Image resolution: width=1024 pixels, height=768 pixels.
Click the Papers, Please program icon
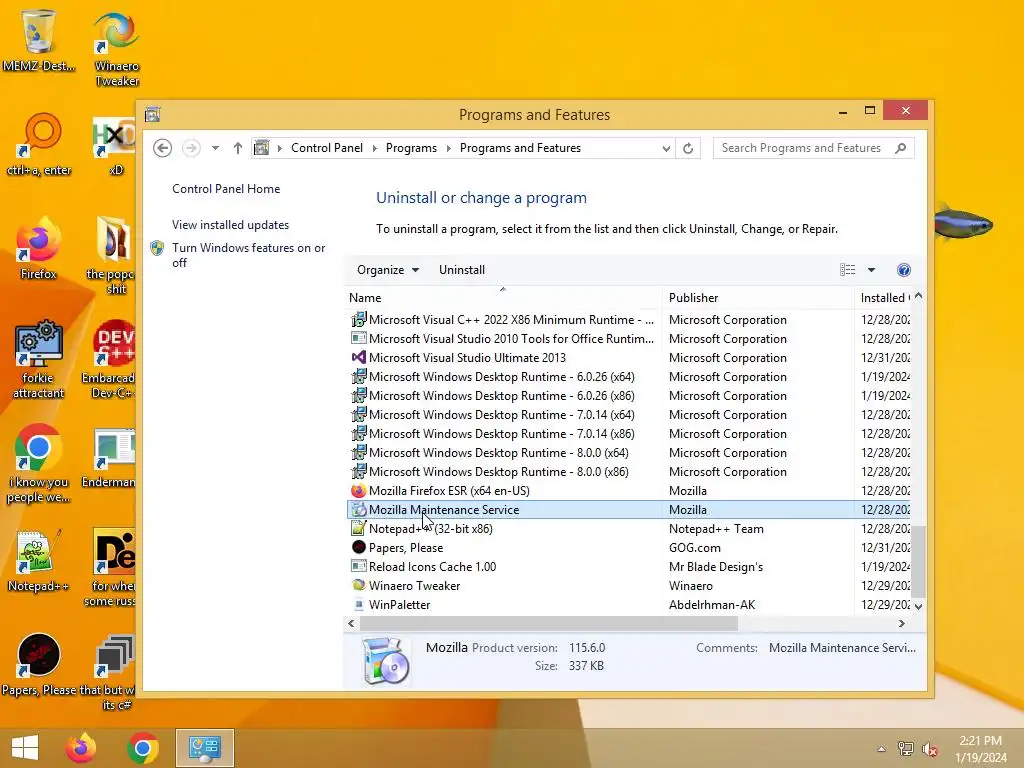click(359, 547)
